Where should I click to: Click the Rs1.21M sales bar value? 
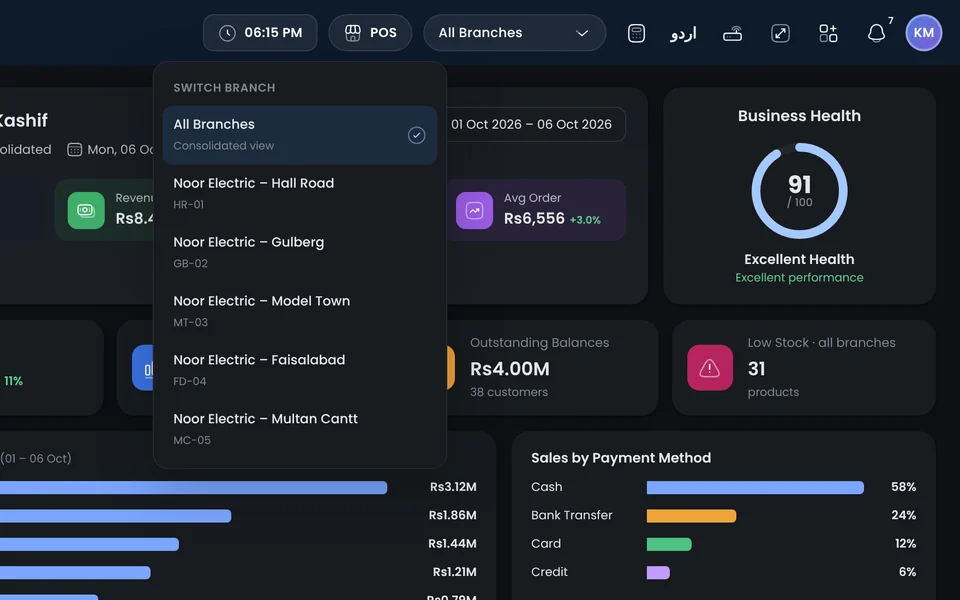pos(455,572)
